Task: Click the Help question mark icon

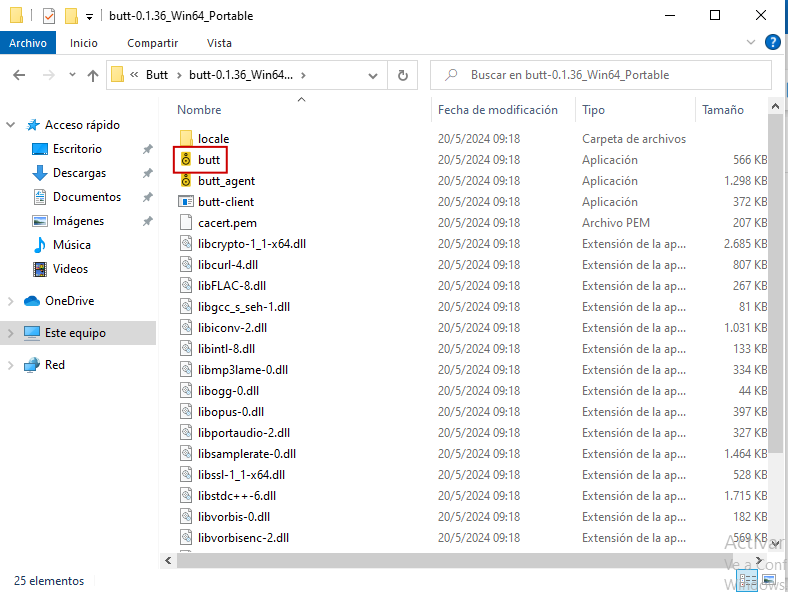Action: pos(772,42)
